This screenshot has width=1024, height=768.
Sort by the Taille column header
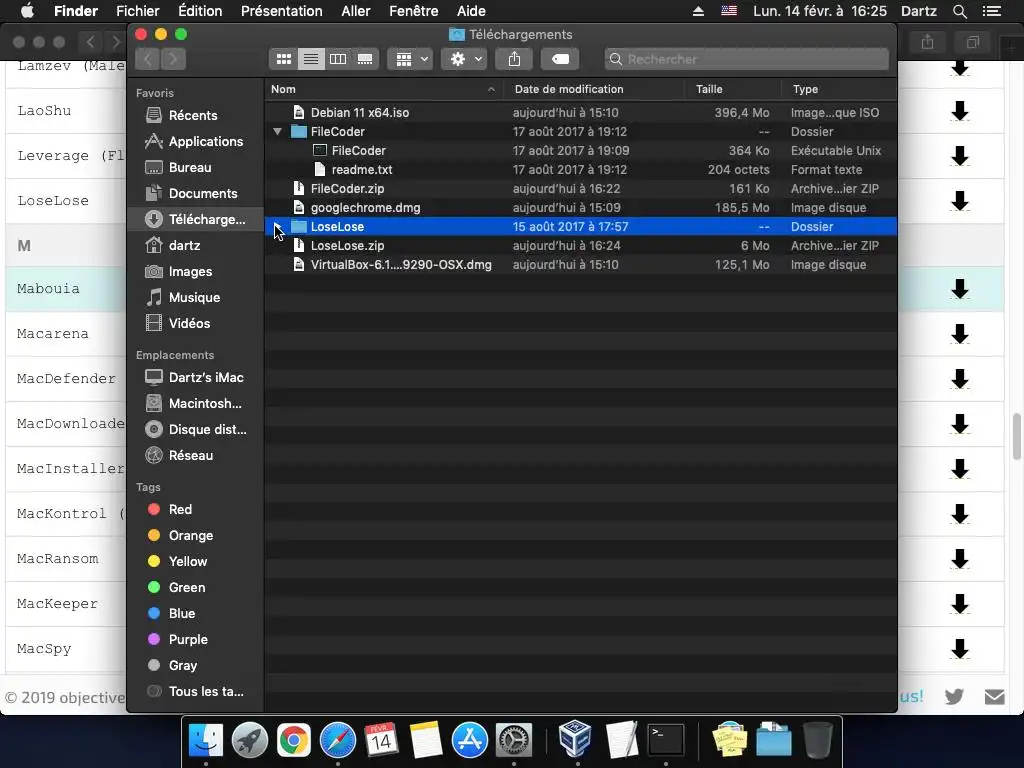[x=733, y=89]
